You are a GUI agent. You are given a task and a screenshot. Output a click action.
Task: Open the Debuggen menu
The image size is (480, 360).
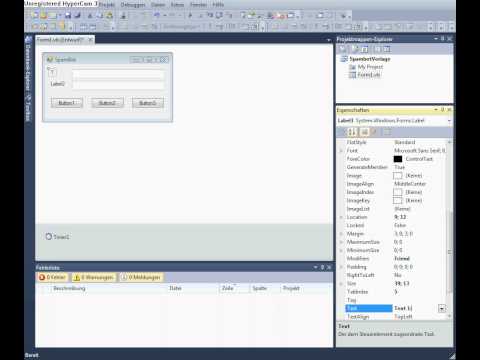tap(133, 5)
